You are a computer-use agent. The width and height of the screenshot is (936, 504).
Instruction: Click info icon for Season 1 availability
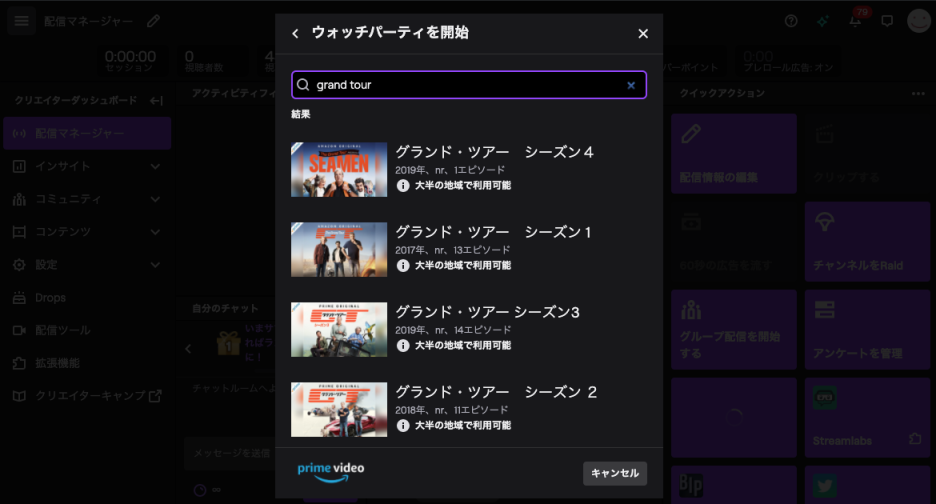pos(403,266)
